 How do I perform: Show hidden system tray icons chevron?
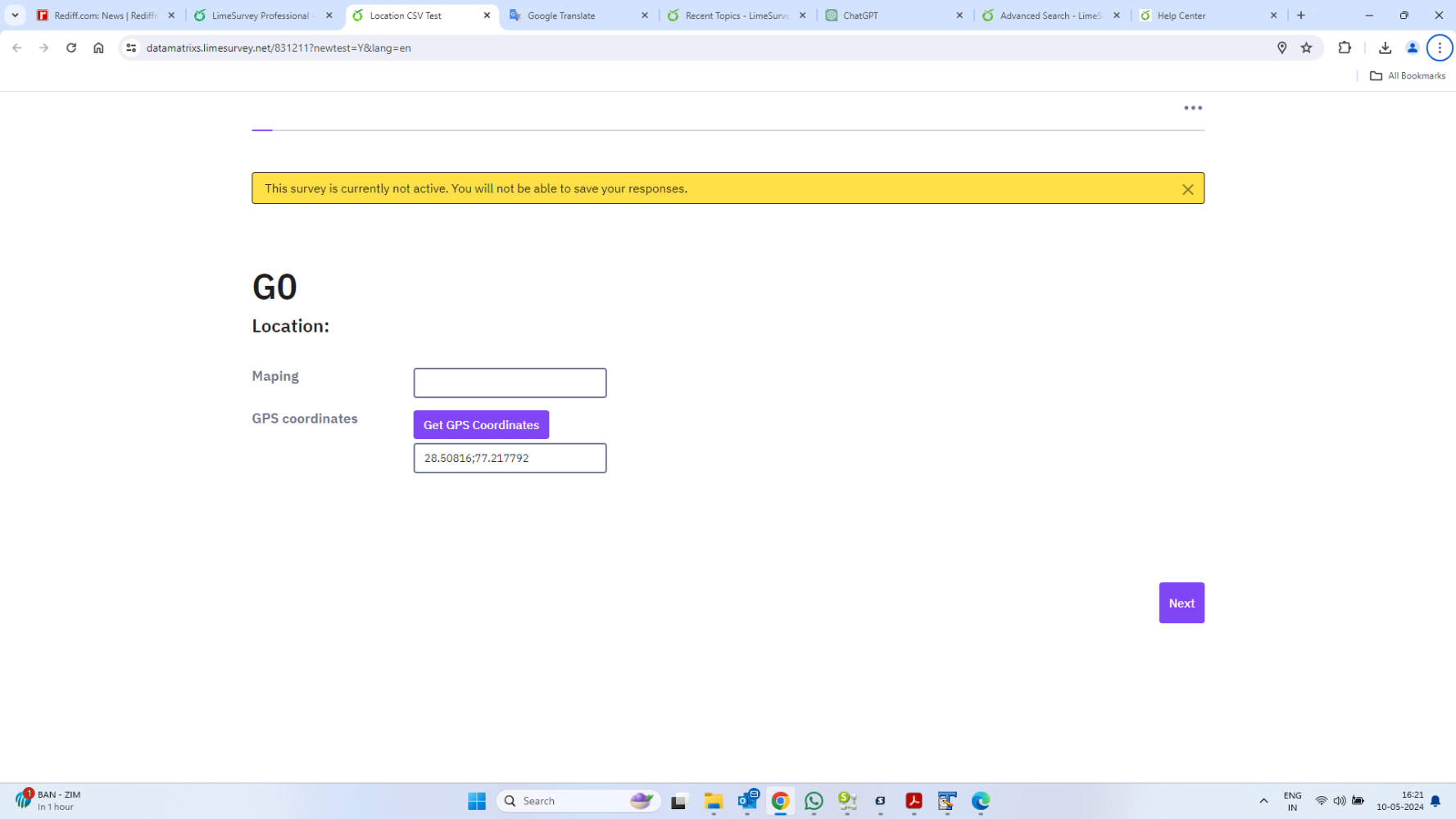pyautogui.click(x=1263, y=801)
